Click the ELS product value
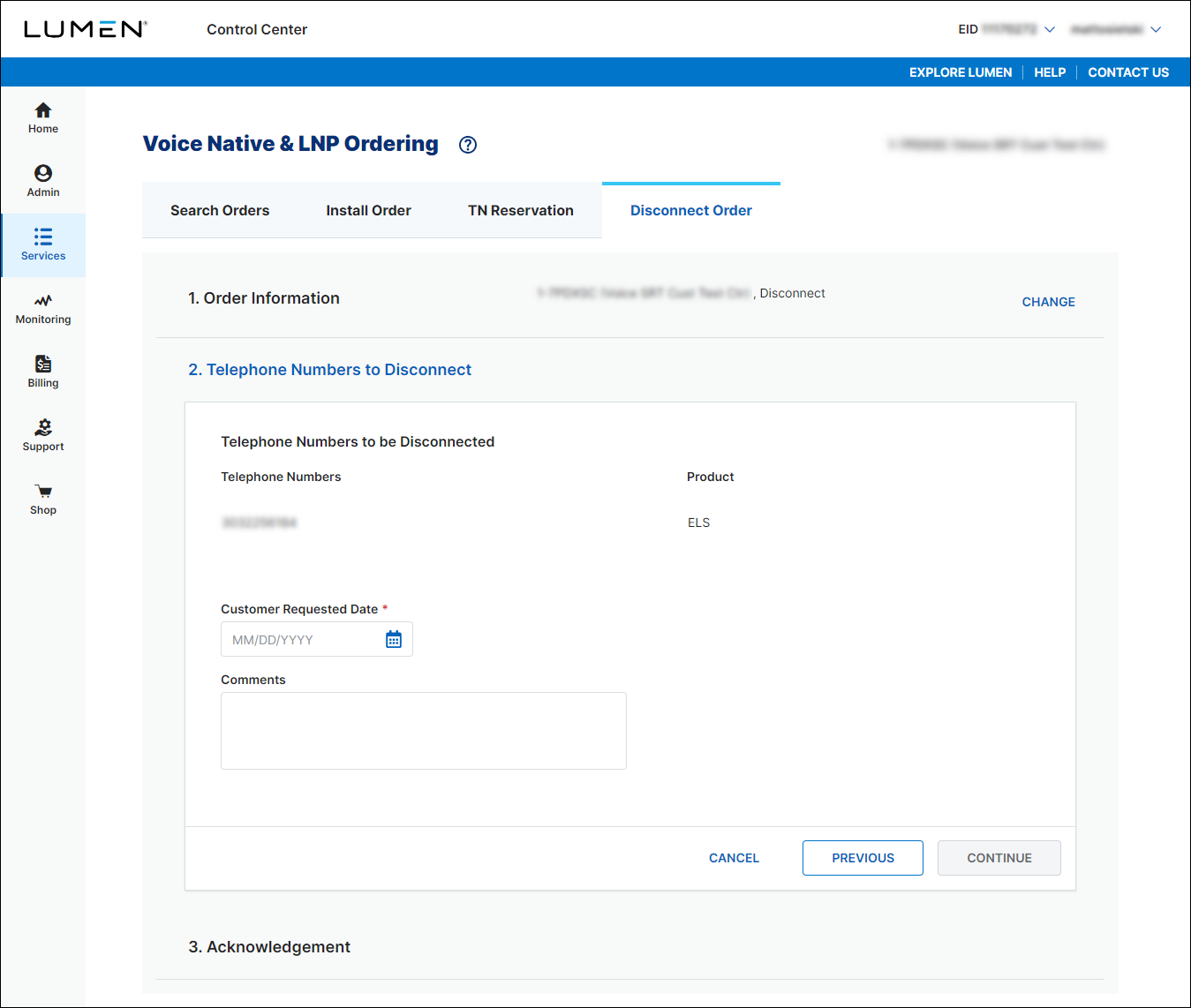The height and width of the screenshot is (1008, 1191). coord(698,523)
